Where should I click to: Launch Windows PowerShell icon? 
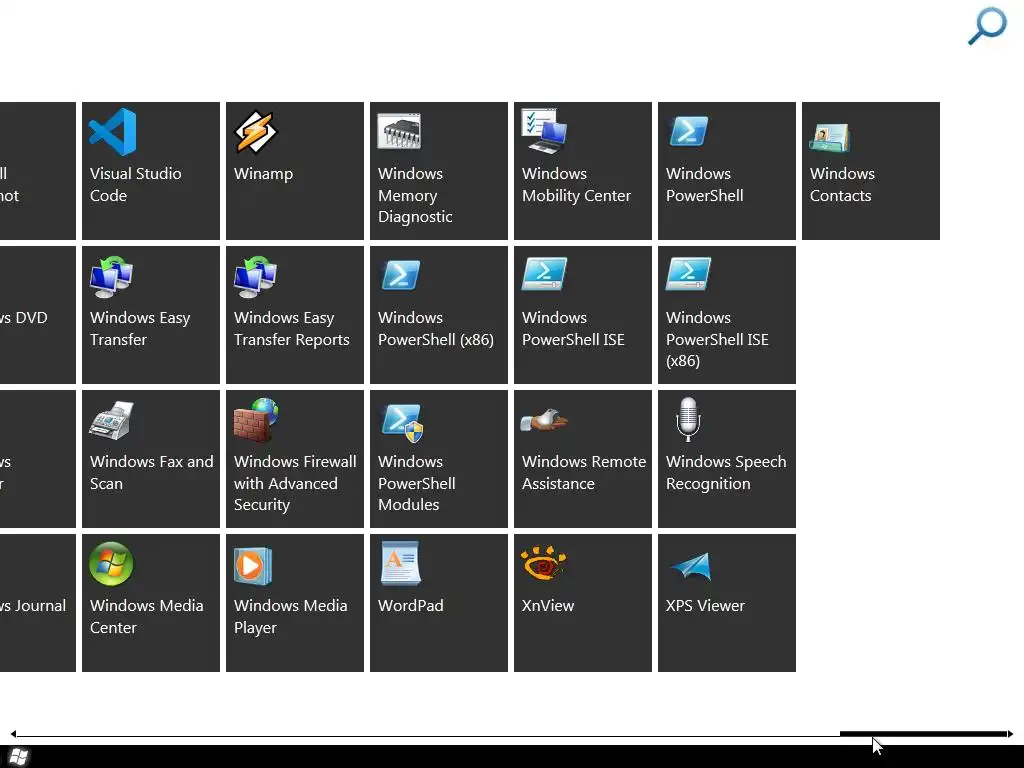pyautogui.click(x=688, y=131)
